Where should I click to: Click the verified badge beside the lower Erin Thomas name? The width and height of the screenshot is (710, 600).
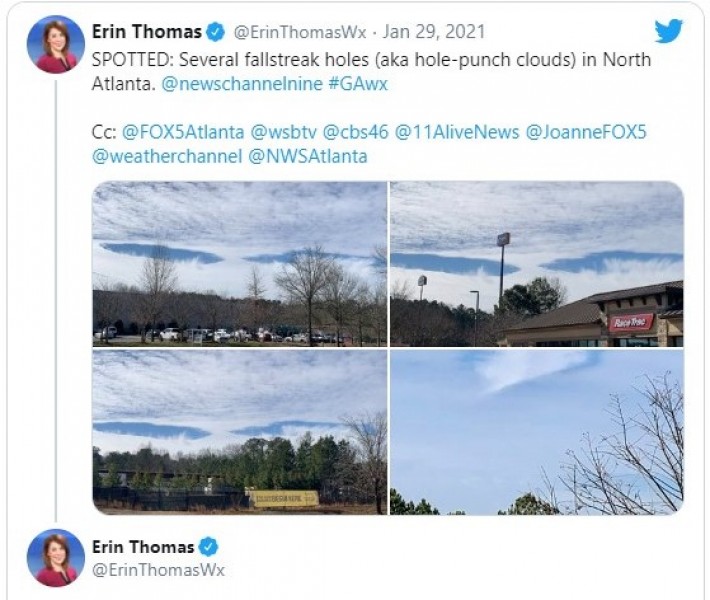click(x=208, y=547)
